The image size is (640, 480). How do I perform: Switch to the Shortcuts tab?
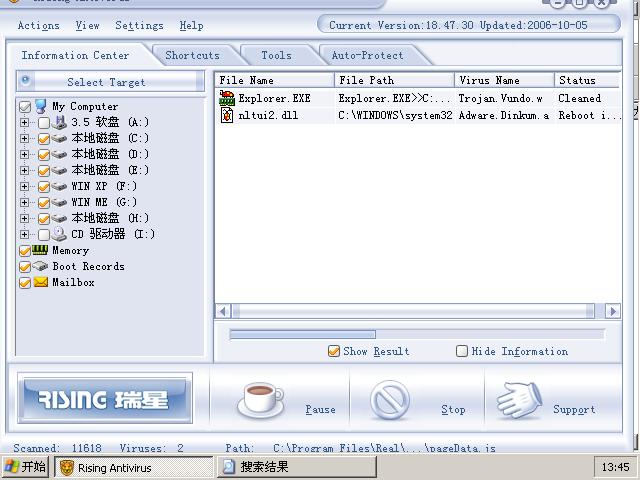coord(193,55)
